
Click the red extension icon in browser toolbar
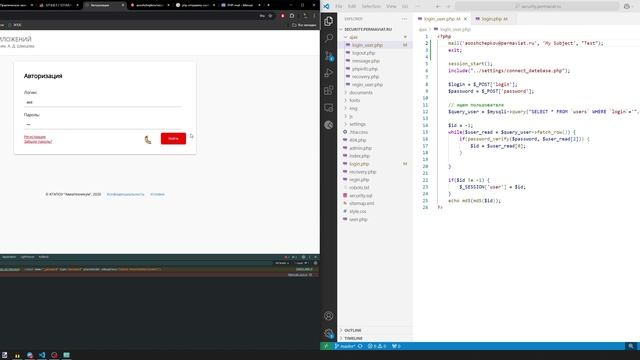pos(282,16)
